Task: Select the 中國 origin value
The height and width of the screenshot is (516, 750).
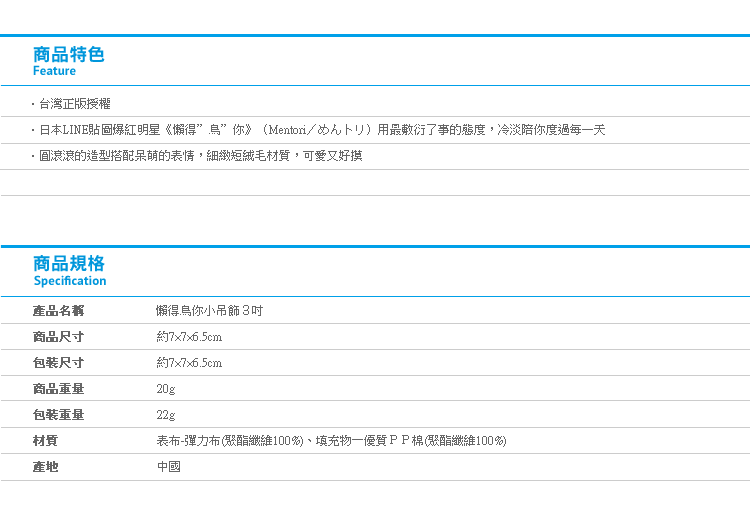Action: 169,466
